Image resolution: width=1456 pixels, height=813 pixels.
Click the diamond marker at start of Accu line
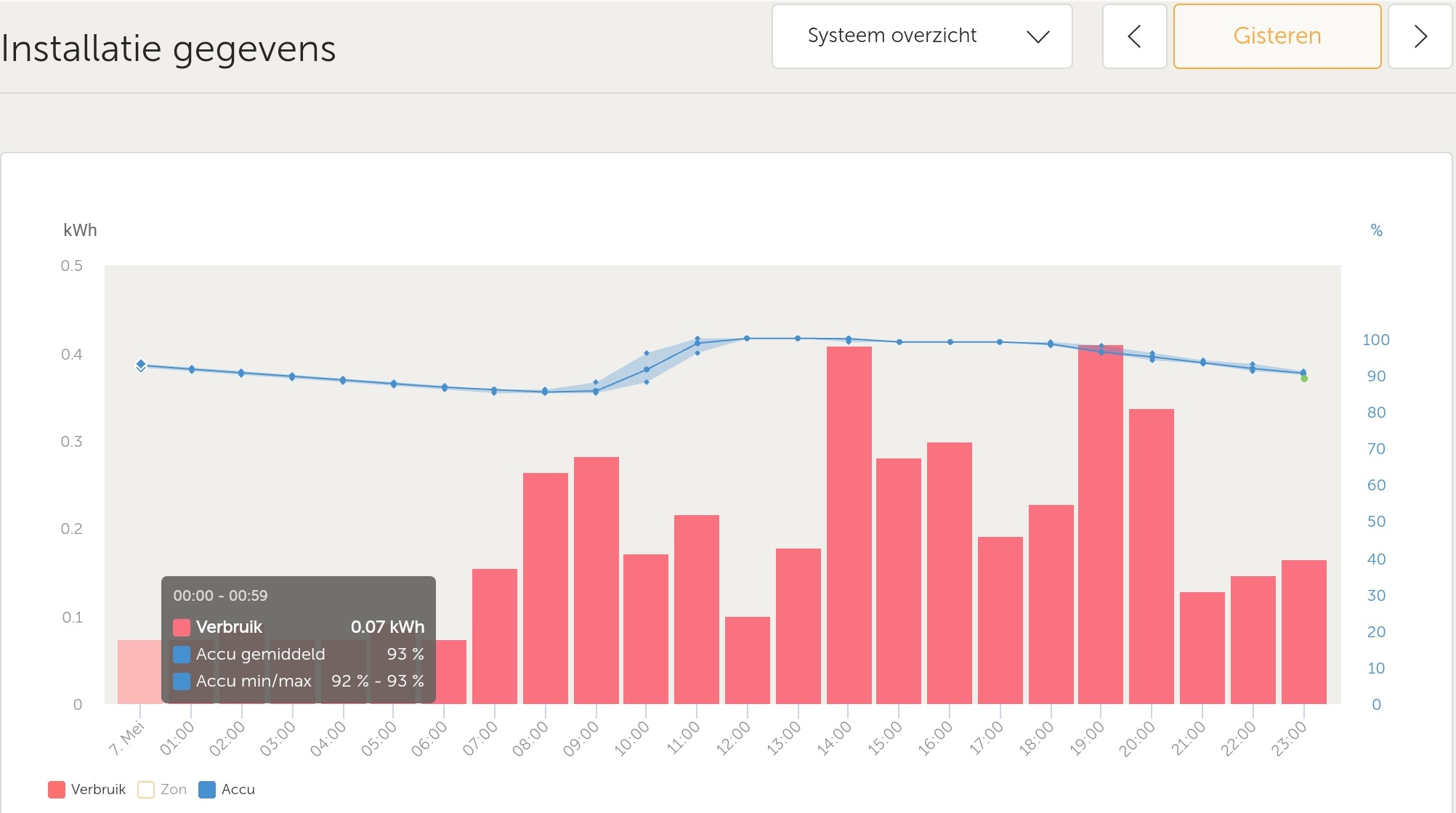[x=141, y=365]
